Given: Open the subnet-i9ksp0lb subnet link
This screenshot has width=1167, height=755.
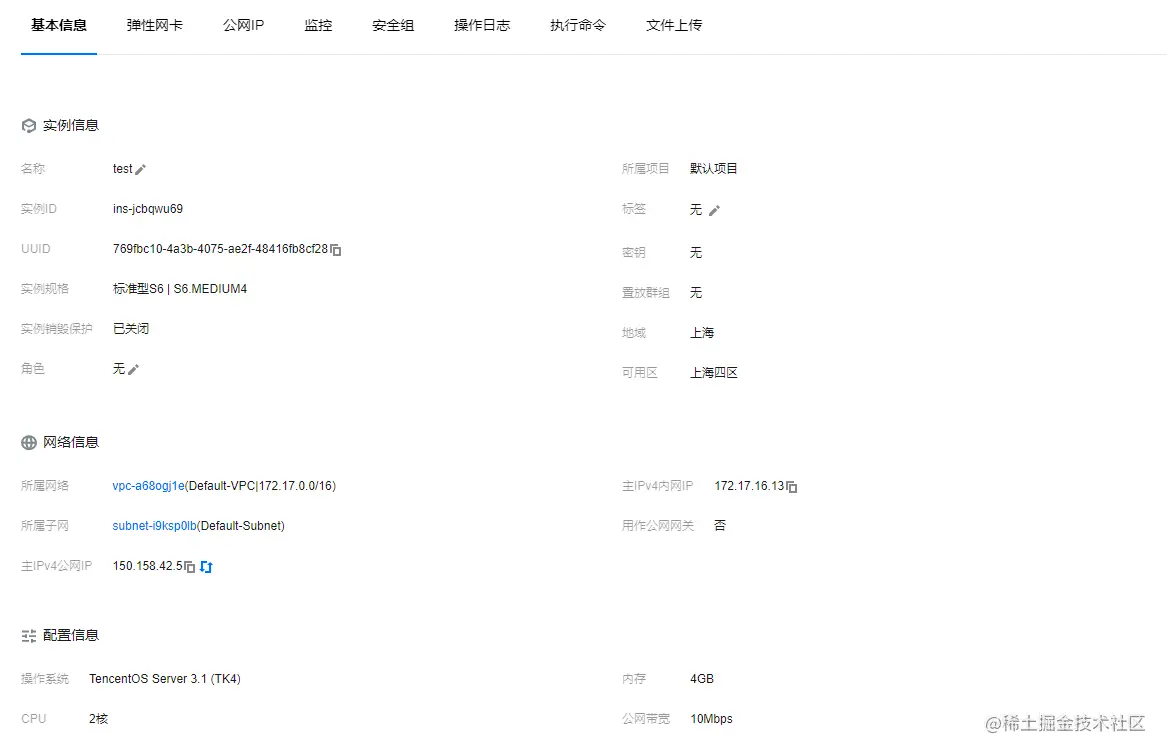Looking at the screenshot, I should (154, 526).
